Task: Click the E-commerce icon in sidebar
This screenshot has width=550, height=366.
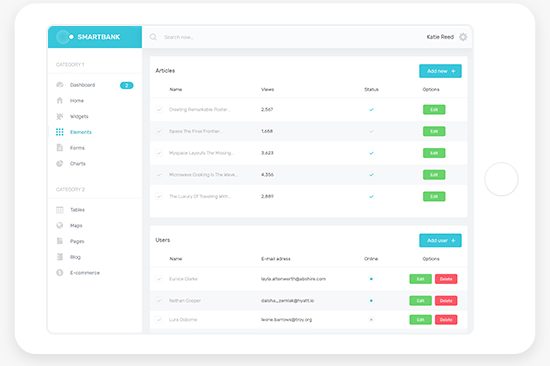Action: click(x=60, y=273)
